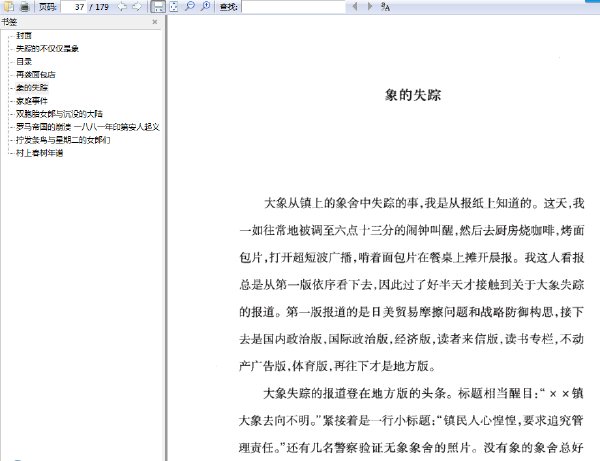Viewport: 600px width, 461px height.
Task: Open a file with the folder icon
Action: [x=8, y=6]
